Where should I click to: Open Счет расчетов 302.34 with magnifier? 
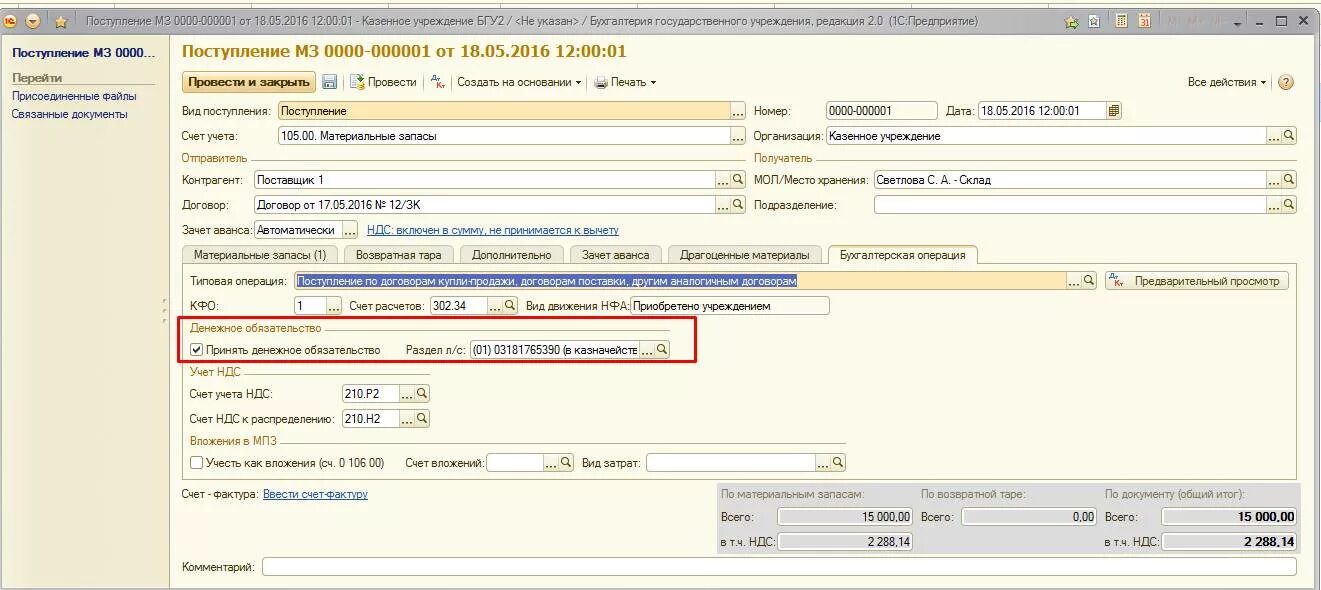[x=510, y=305]
